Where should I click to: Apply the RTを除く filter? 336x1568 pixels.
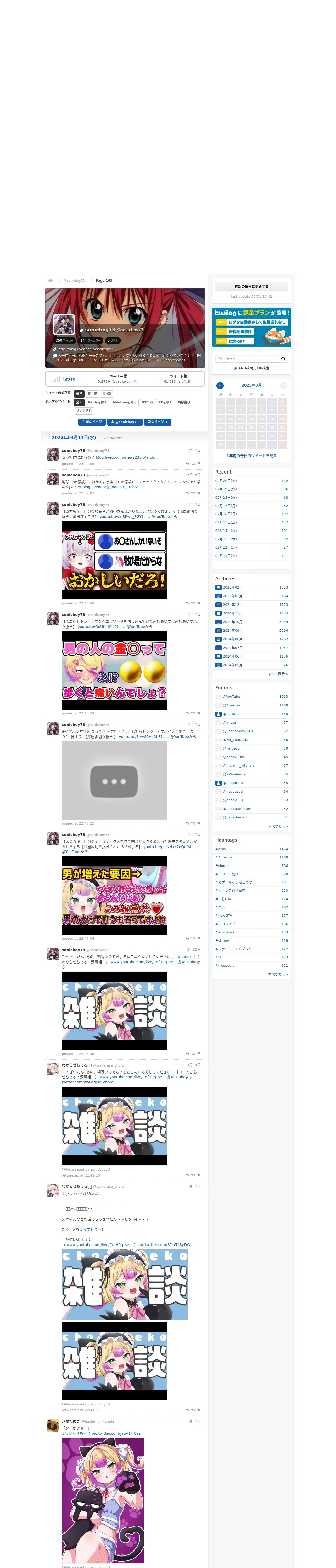pos(165,402)
